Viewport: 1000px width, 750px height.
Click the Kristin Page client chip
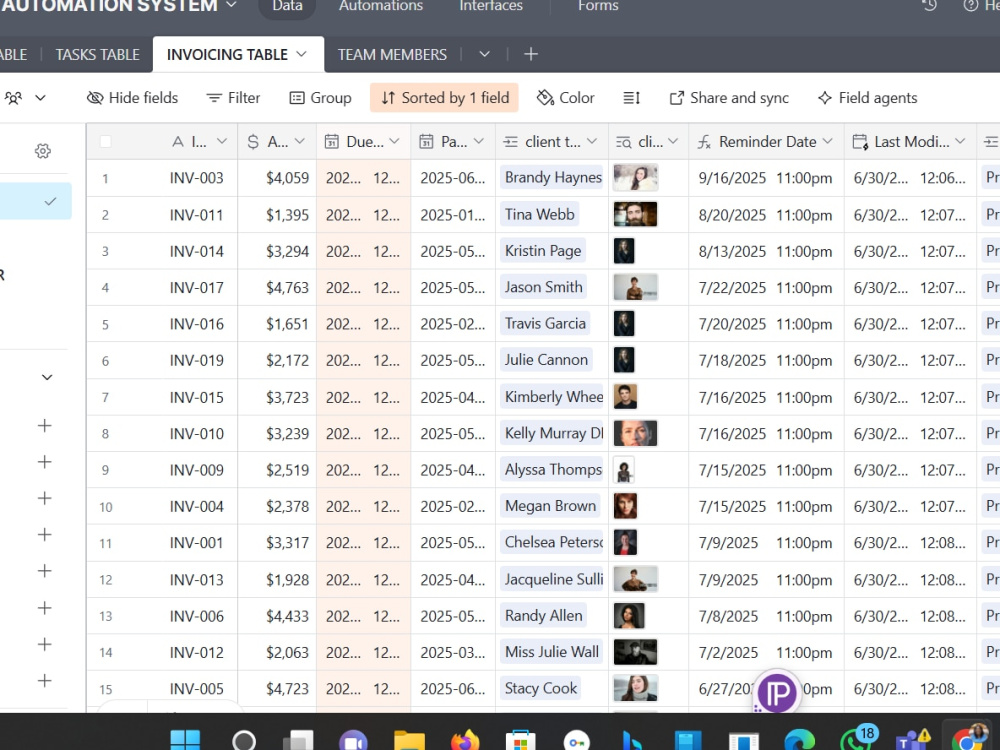click(543, 251)
